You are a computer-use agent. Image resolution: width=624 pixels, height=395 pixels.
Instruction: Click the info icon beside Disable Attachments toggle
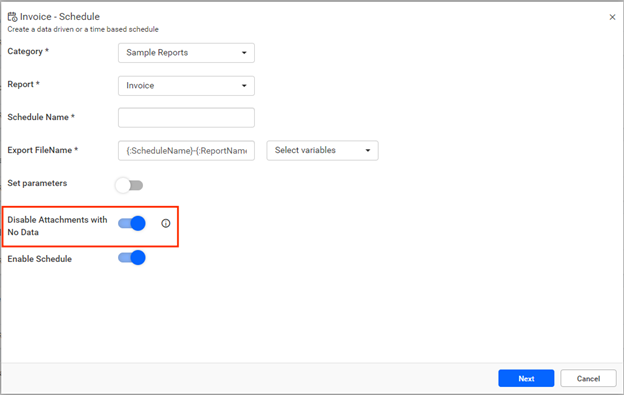[166, 224]
